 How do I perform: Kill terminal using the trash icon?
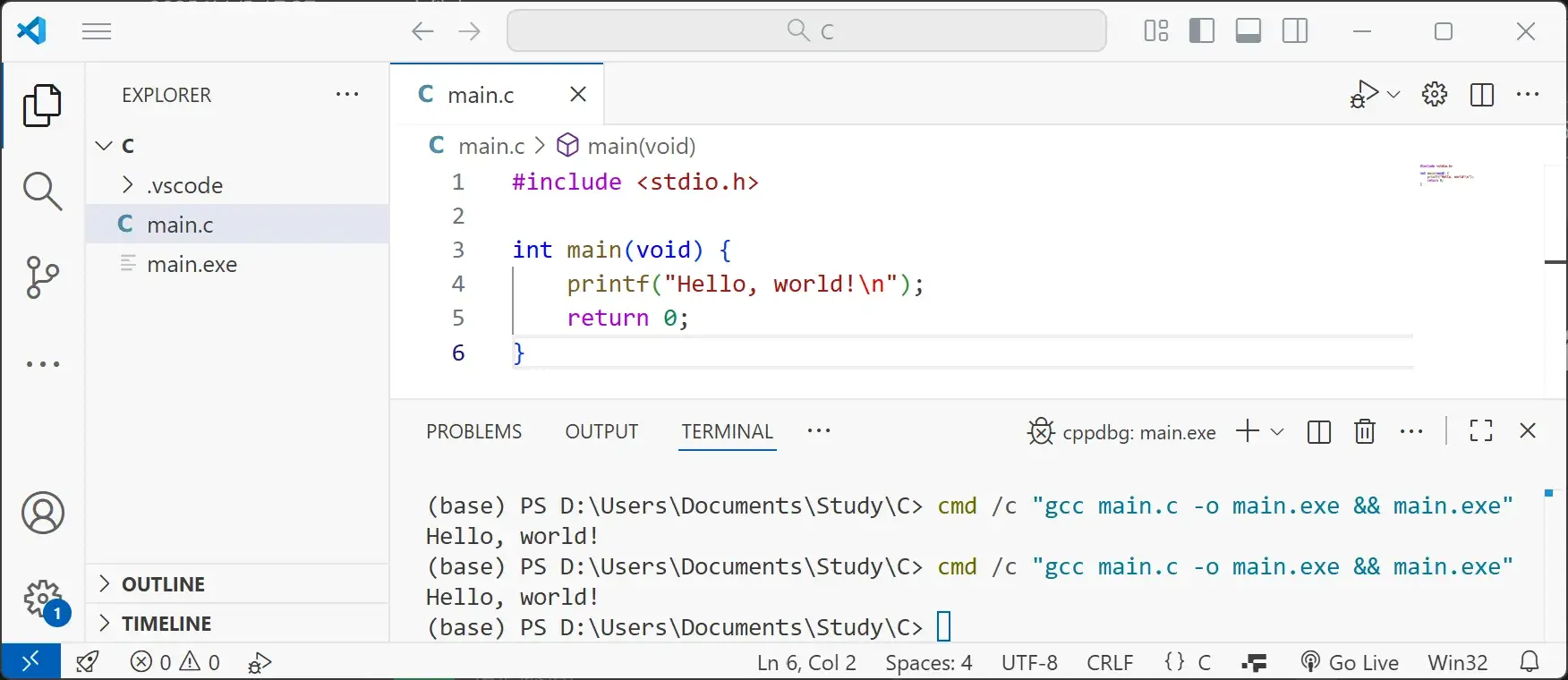1364,431
